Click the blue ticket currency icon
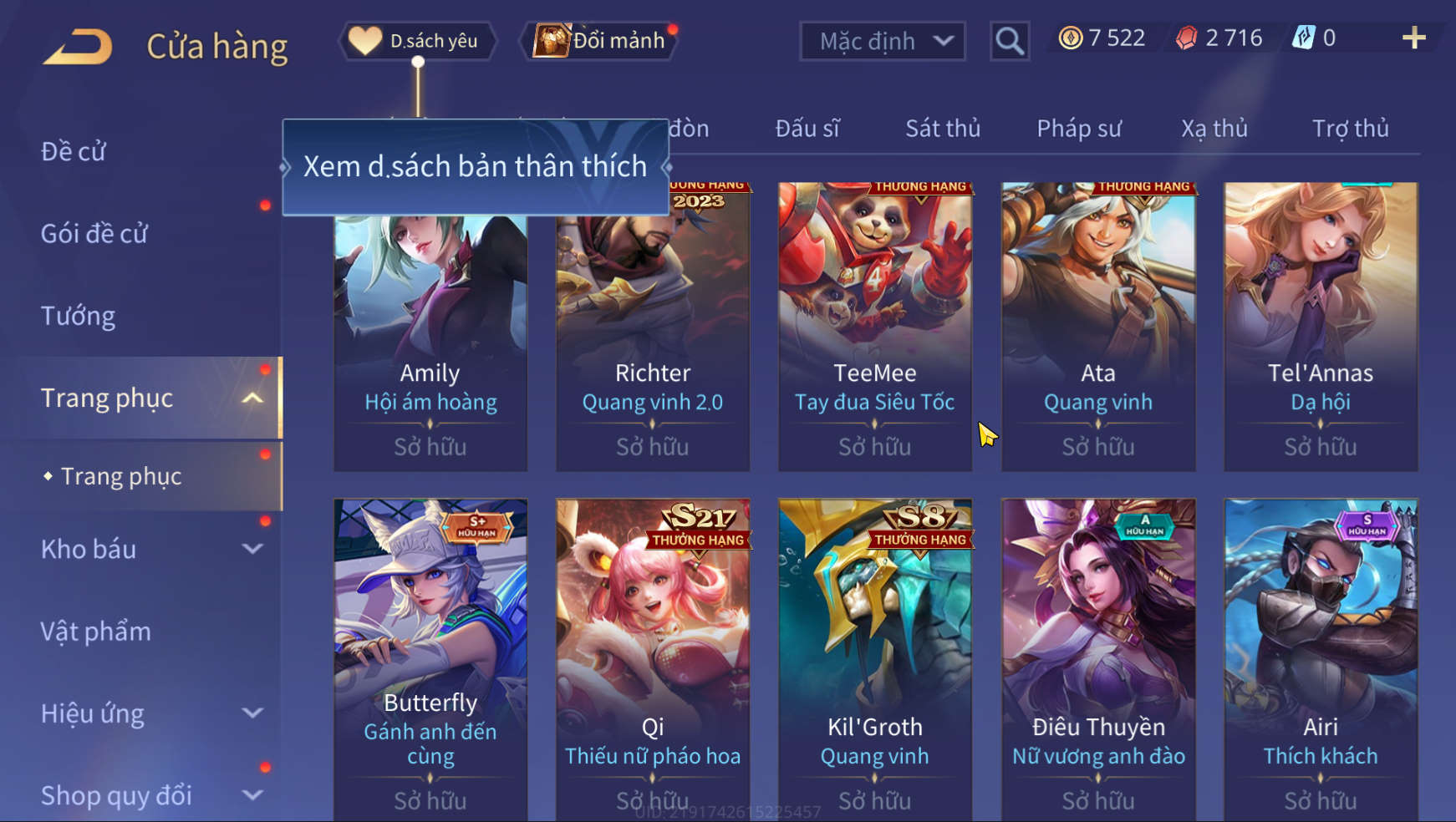The height and width of the screenshot is (822, 1456). [1304, 38]
